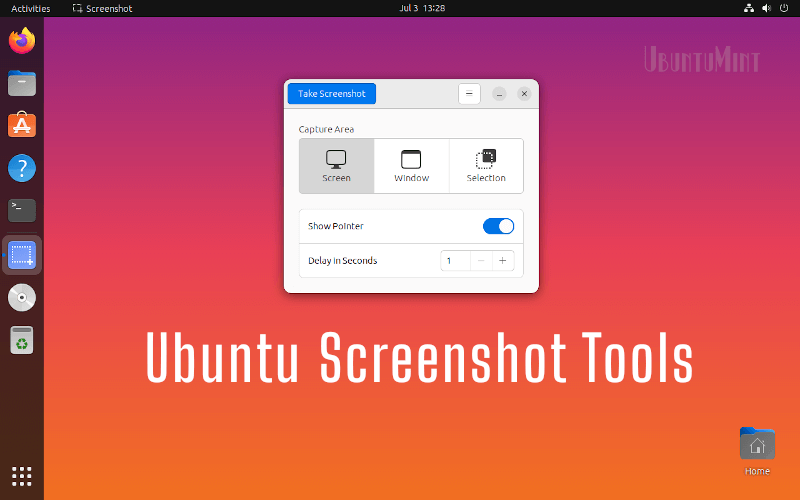Viewport: 800px width, 500px height.
Task: Show the applications grid
Action: (22, 476)
